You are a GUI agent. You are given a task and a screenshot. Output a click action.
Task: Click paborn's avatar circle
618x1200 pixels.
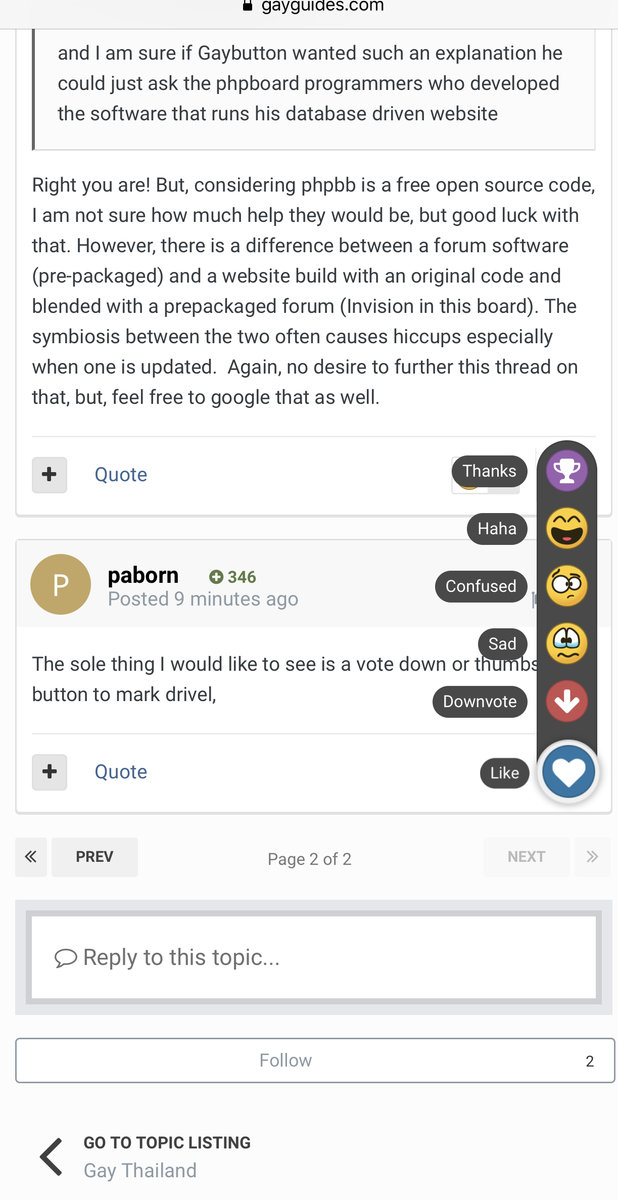(x=60, y=585)
